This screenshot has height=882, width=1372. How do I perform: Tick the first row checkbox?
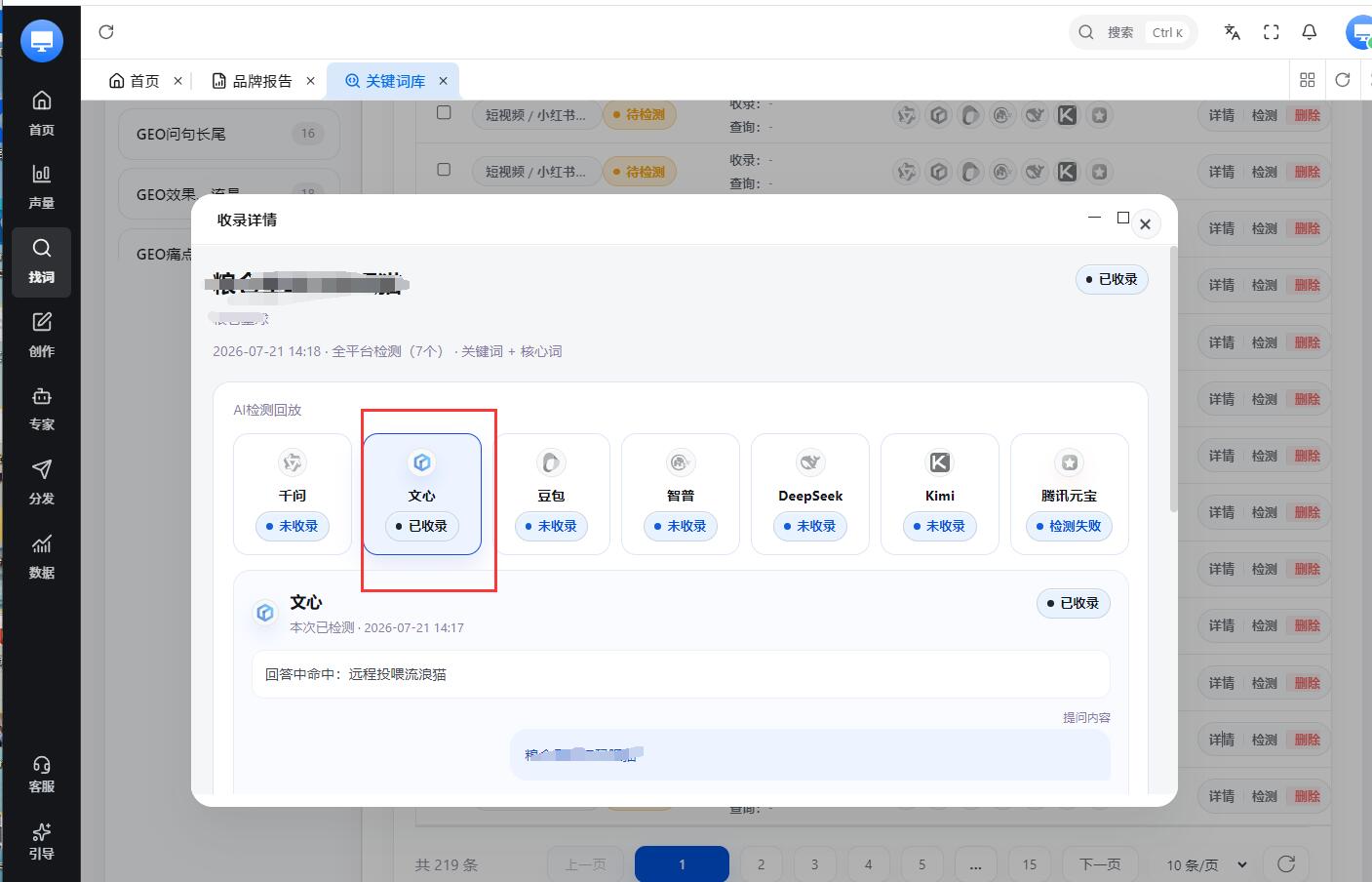coord(444,112)
